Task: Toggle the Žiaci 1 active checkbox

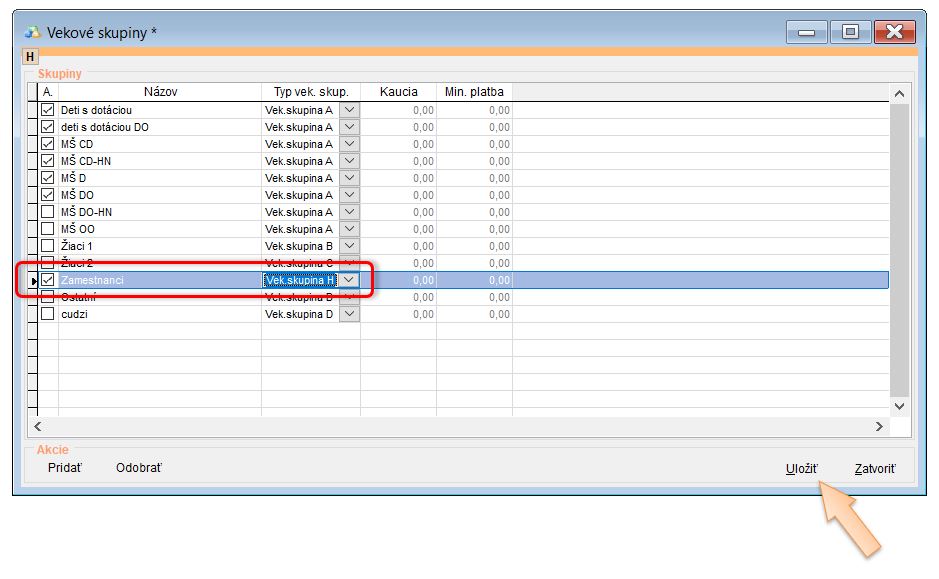Action: [x=47, y=246]
